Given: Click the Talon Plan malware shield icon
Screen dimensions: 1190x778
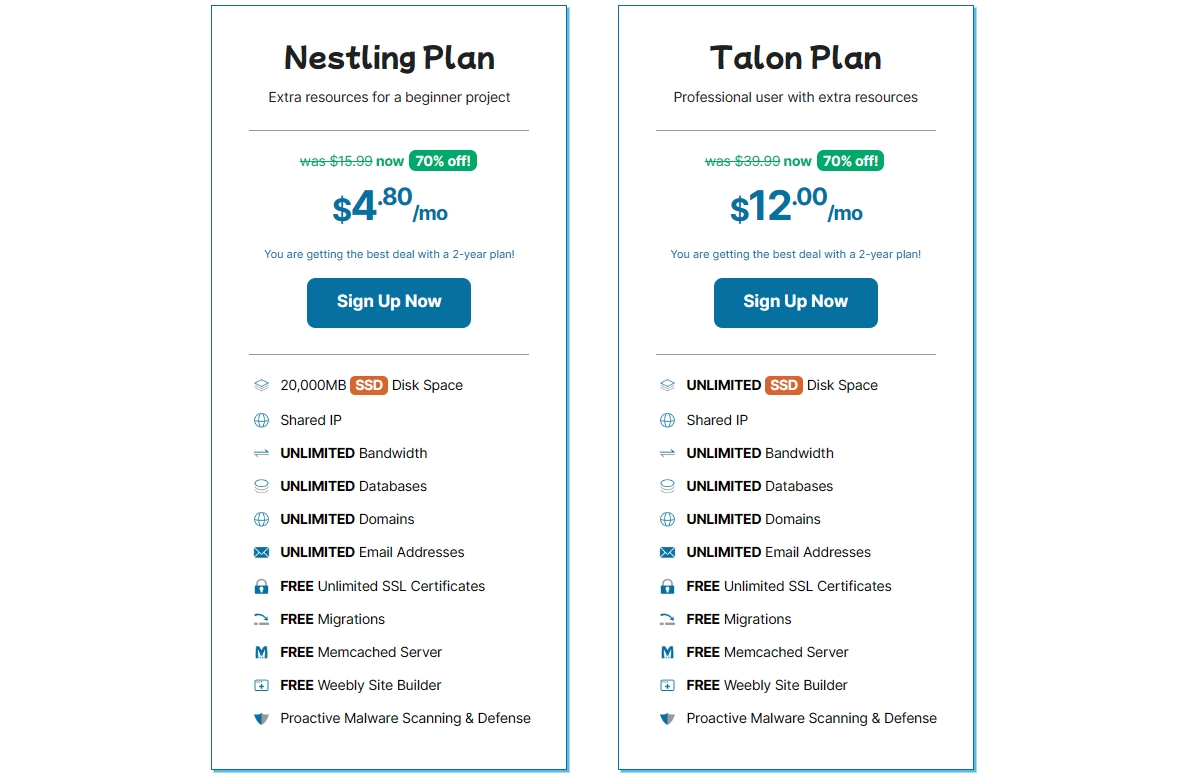Looking at the screenshot, I should (x=667, y=718).
